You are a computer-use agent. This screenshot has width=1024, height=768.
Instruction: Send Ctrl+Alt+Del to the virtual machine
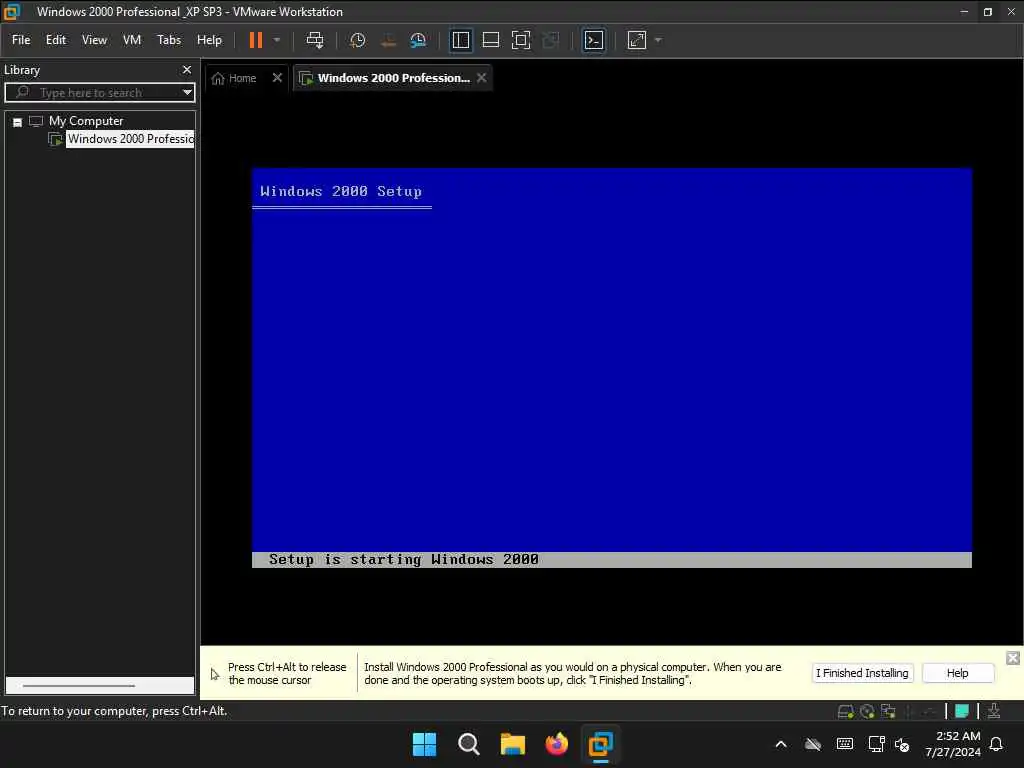coord(315,40)
